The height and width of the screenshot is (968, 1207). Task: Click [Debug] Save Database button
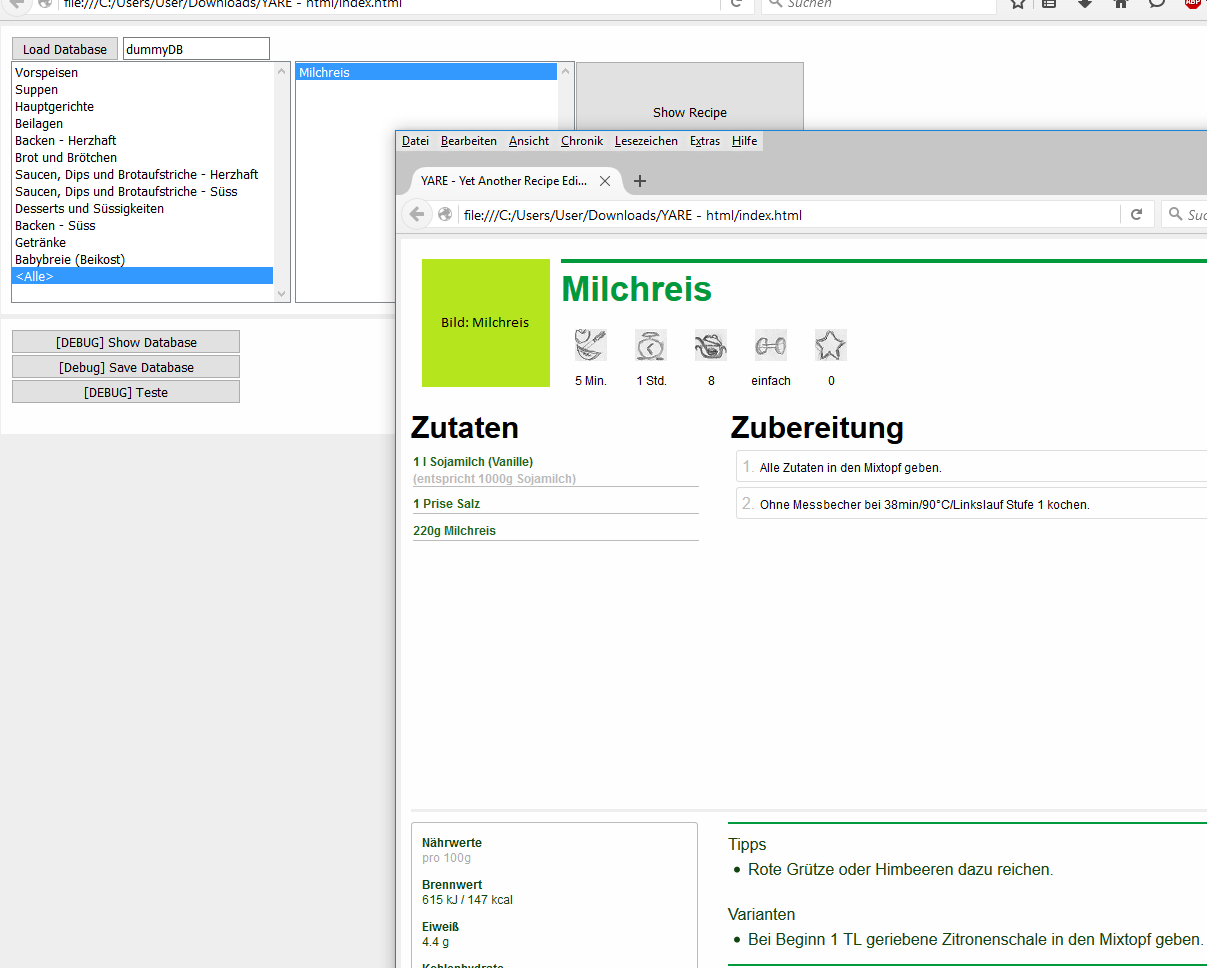coord(126,367)
